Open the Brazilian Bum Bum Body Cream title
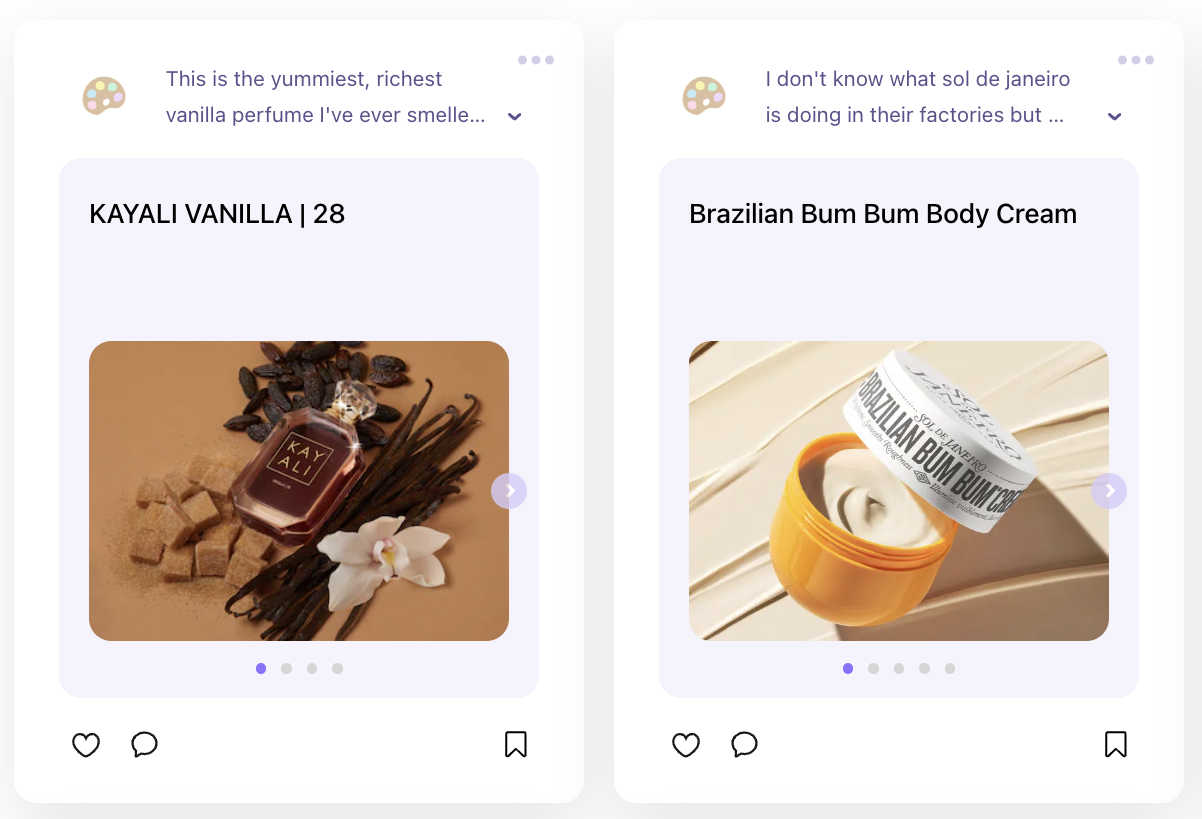1202x819 pixels. click(883, 214)
